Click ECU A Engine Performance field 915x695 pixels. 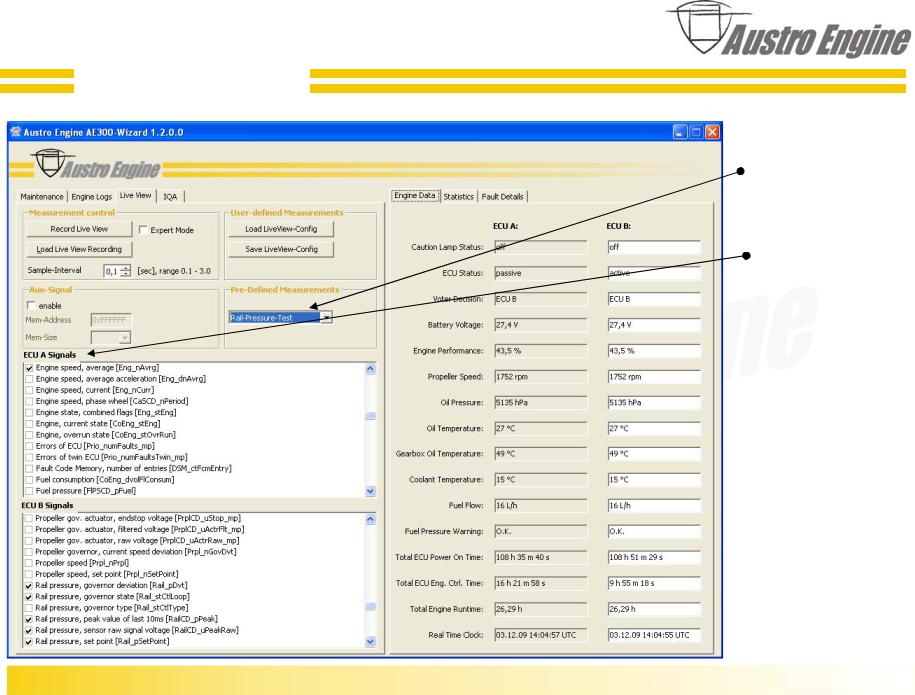[x=540, y=351]
